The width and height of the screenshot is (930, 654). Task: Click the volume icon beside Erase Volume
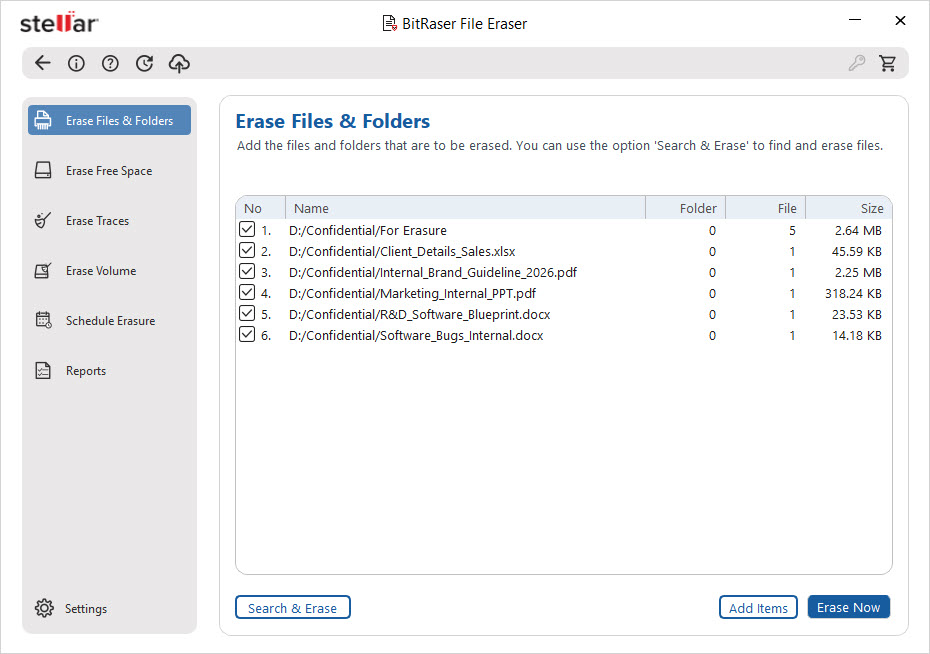(43, 270)
